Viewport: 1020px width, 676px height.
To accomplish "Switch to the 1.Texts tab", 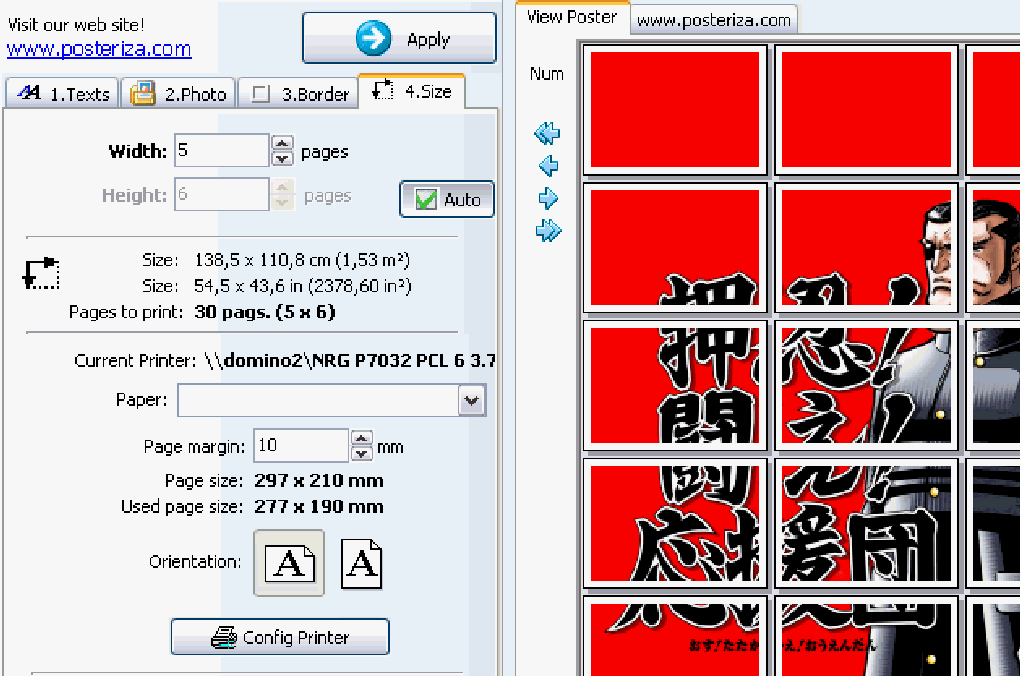I will click(x=62, y=93).
